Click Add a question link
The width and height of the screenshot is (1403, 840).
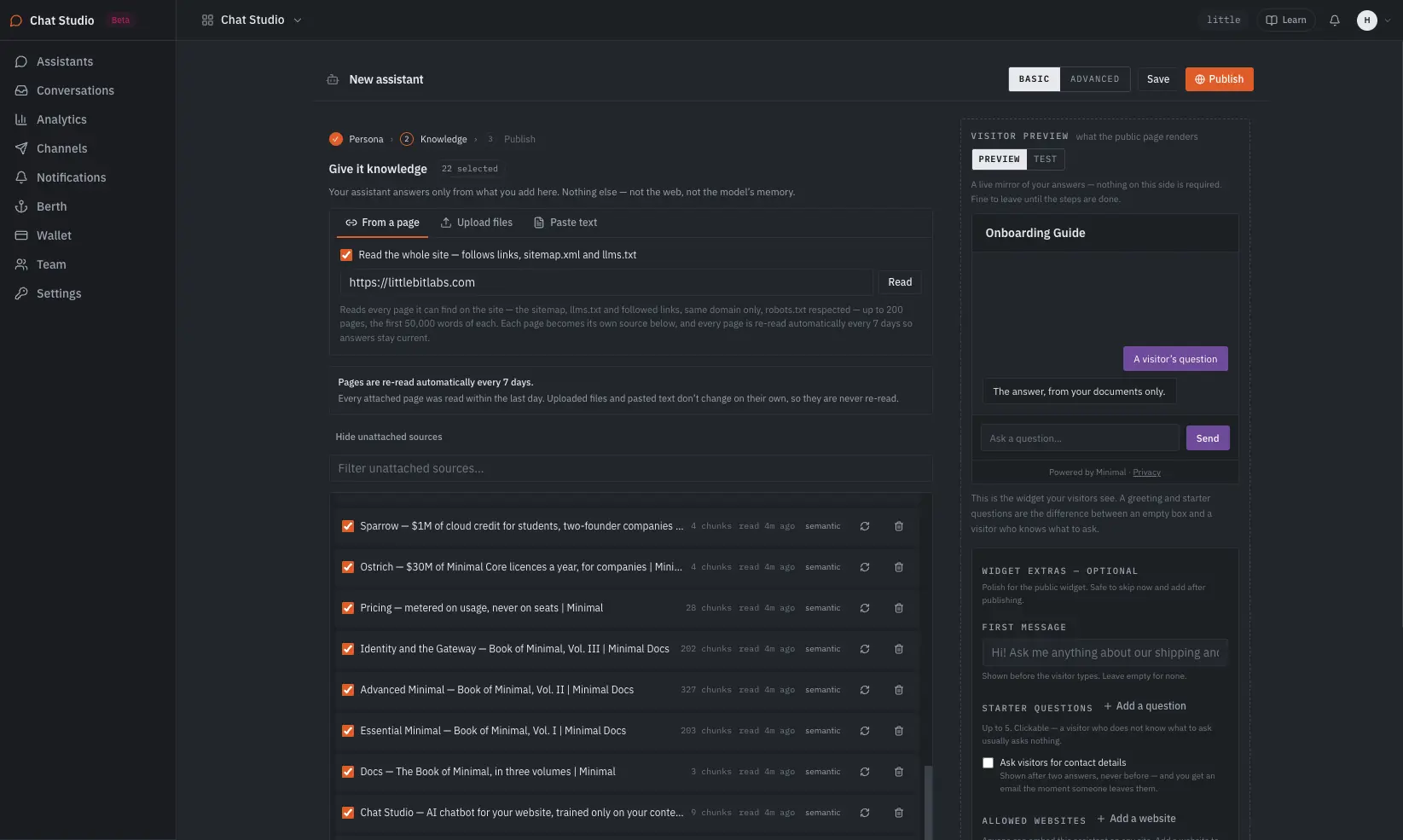tap(1145, 706)
